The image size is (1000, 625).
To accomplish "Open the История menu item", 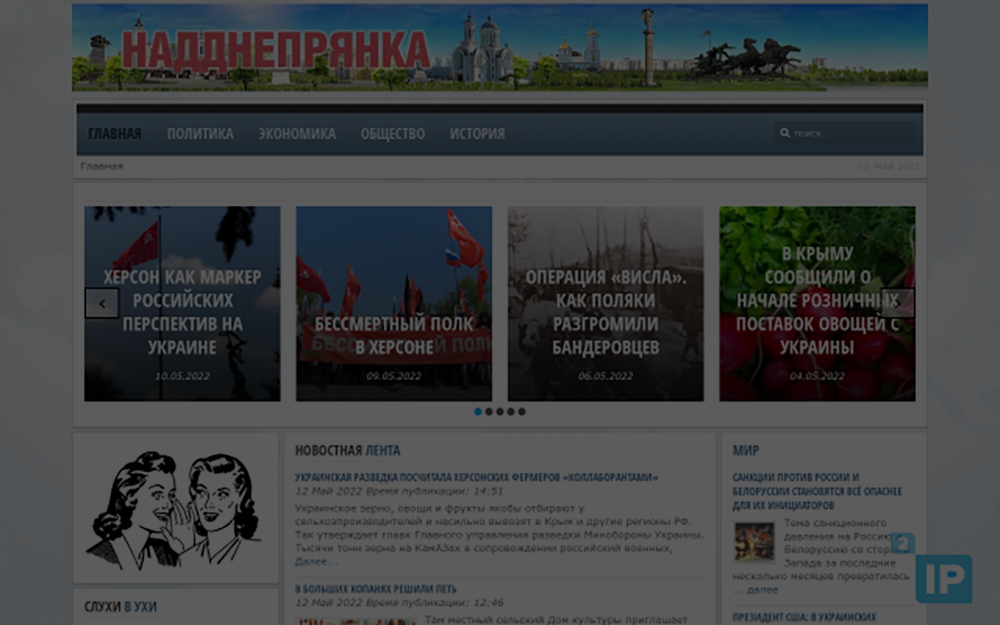I will coord(477,134).
